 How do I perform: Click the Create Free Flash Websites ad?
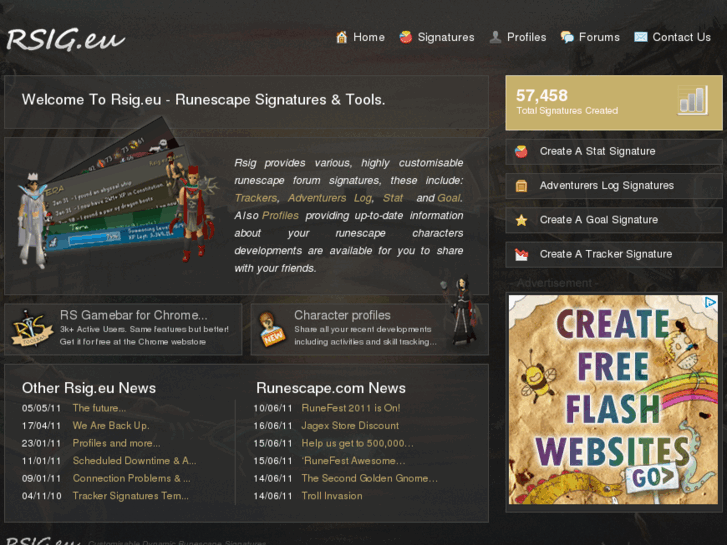[613, 400]
